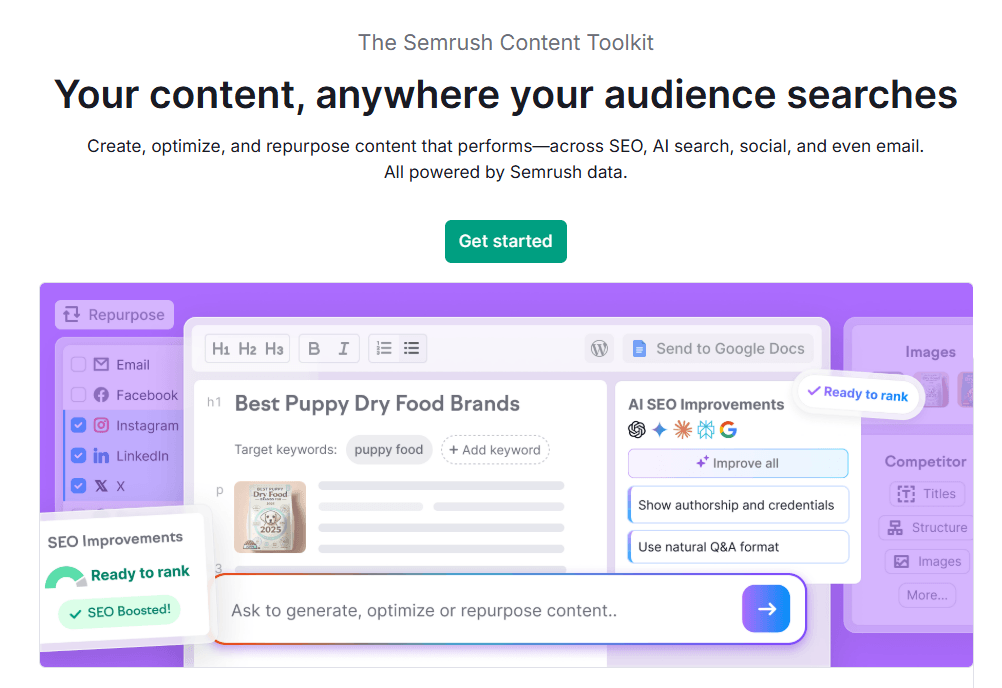
Task: Click the Facebook logo icon
Action: [x=101, y=395]
